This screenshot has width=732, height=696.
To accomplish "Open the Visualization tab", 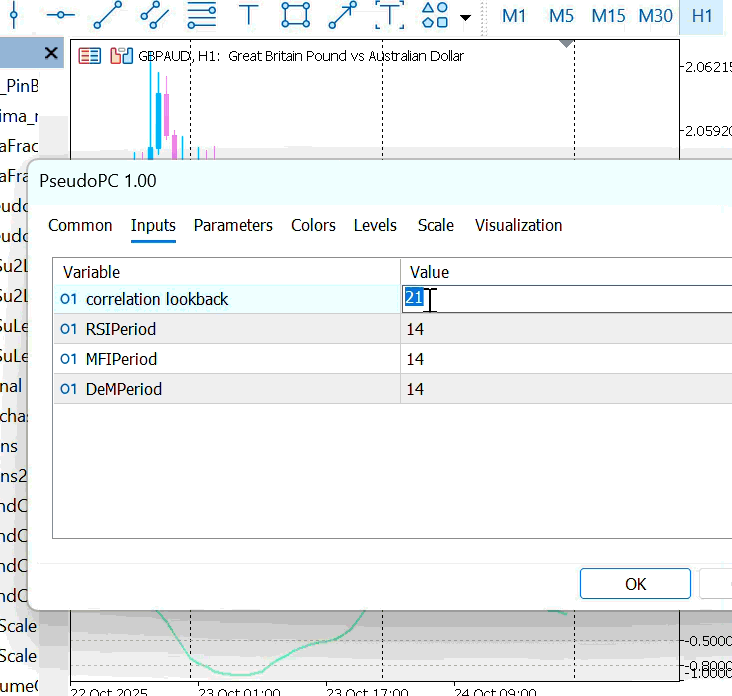I will click(518, 225).
